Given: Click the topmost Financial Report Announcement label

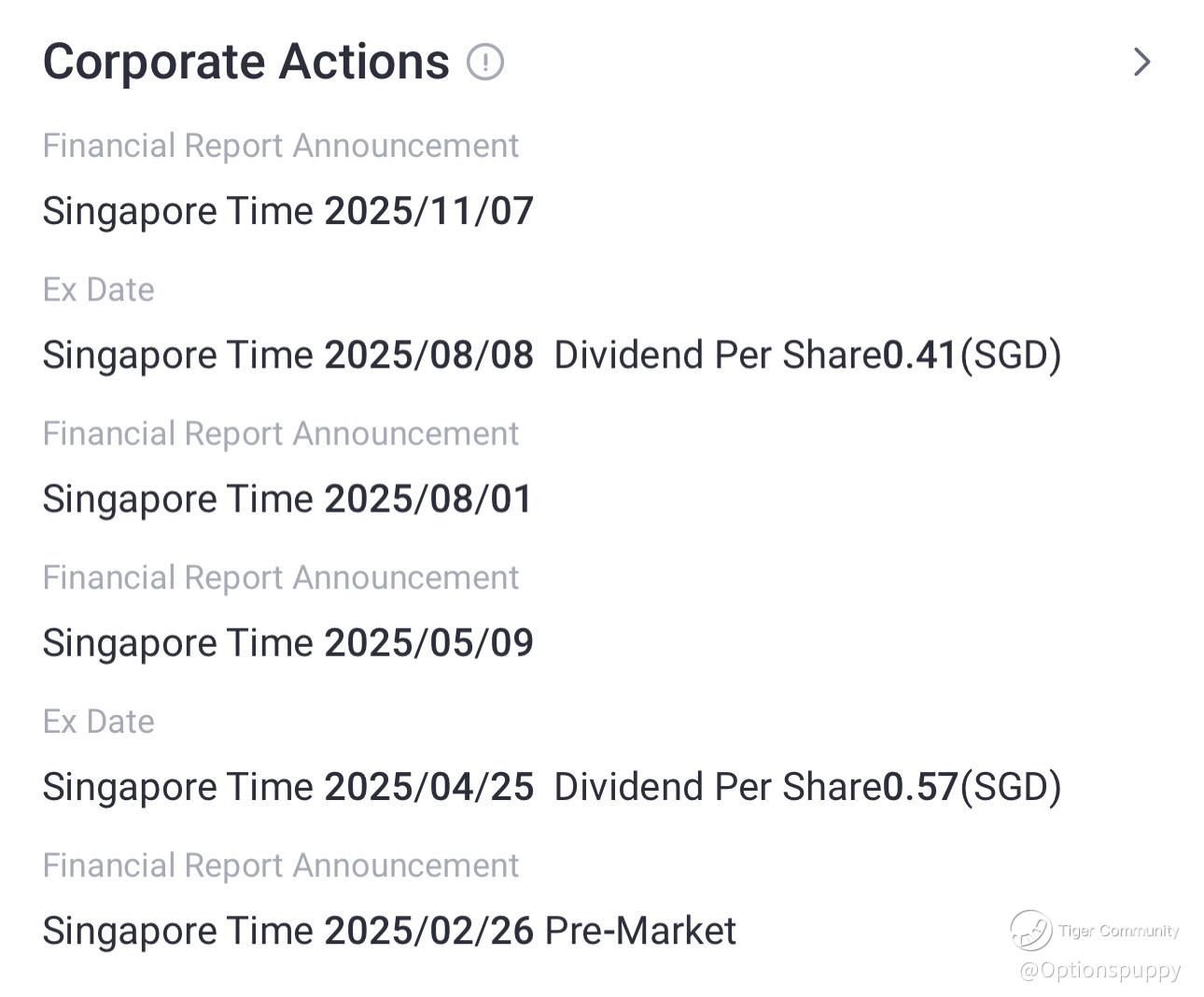Looking at the screenshot, I should [x=280, y=146].
